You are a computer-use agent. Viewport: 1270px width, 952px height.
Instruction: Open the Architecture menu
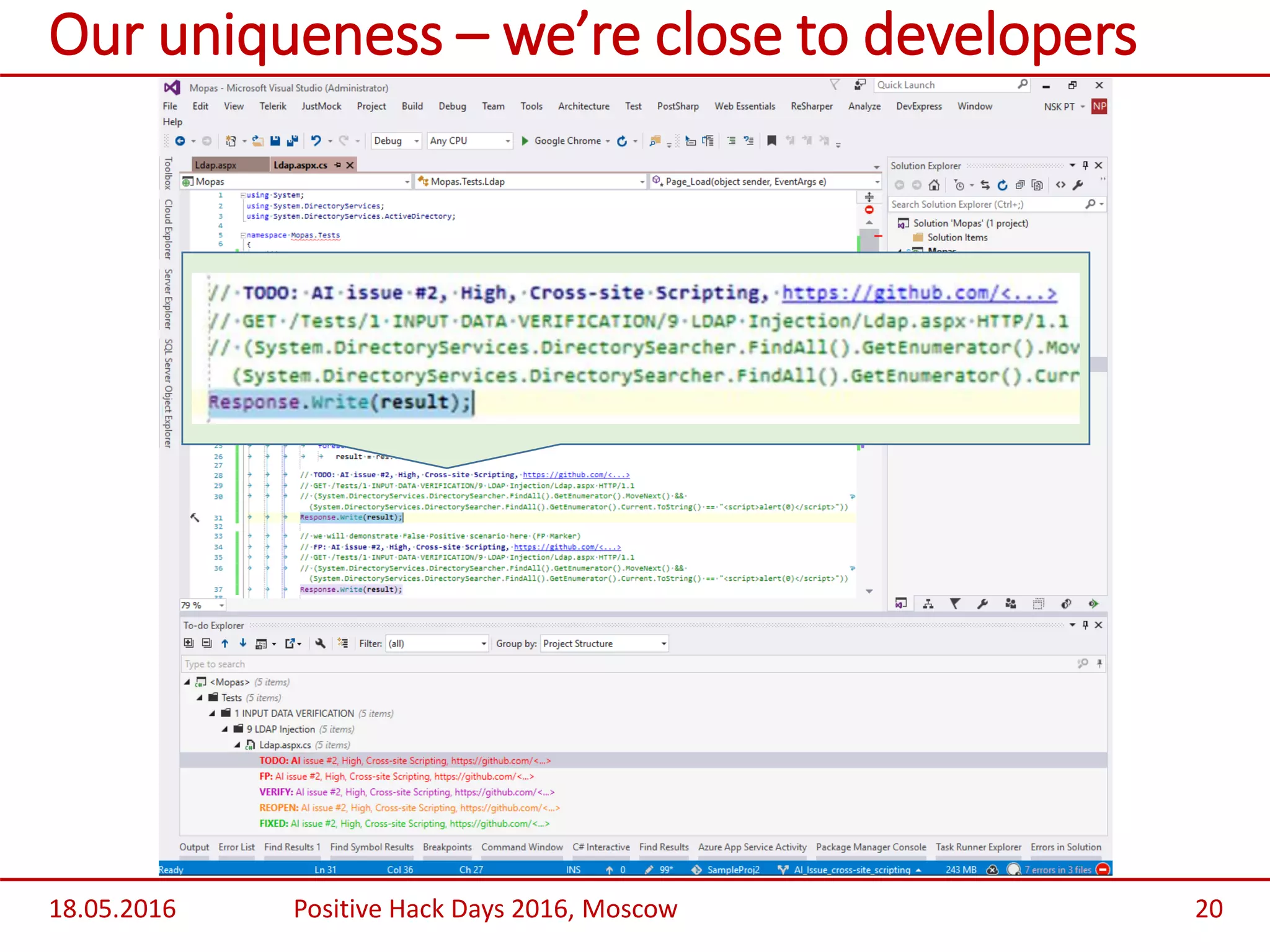click(x=584, y=106)
